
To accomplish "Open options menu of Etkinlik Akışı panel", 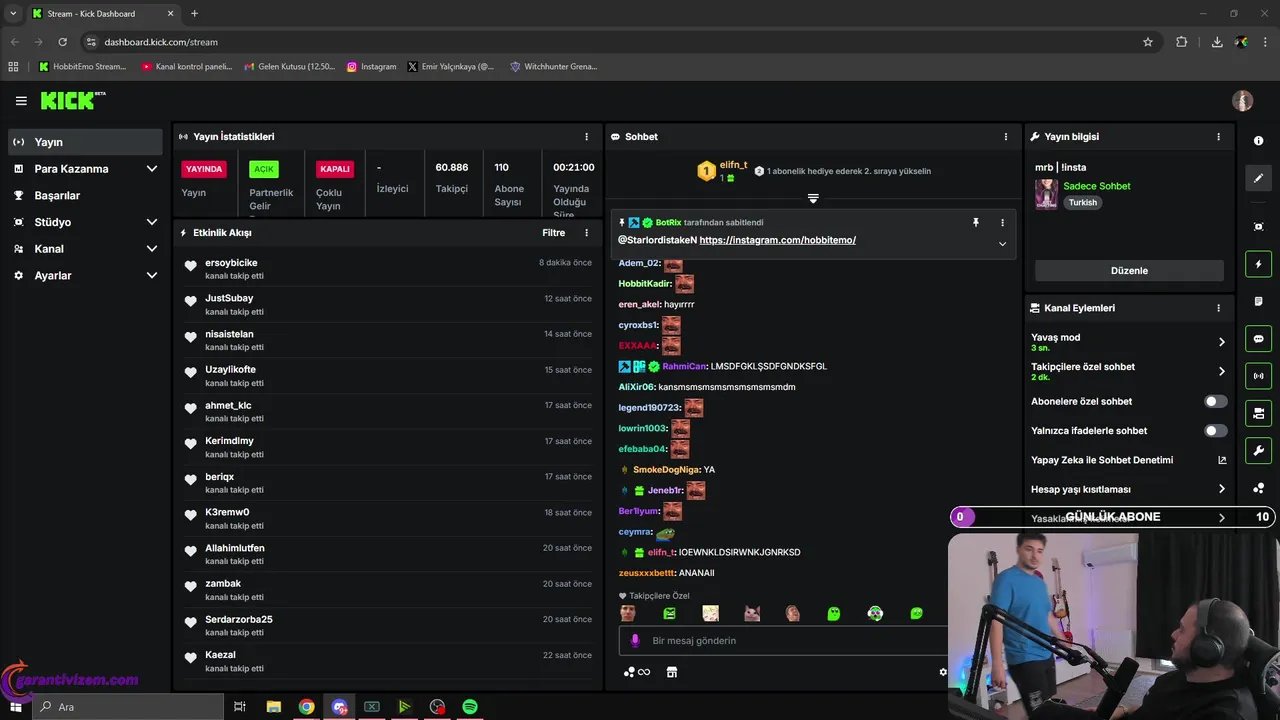I will 587,232.
